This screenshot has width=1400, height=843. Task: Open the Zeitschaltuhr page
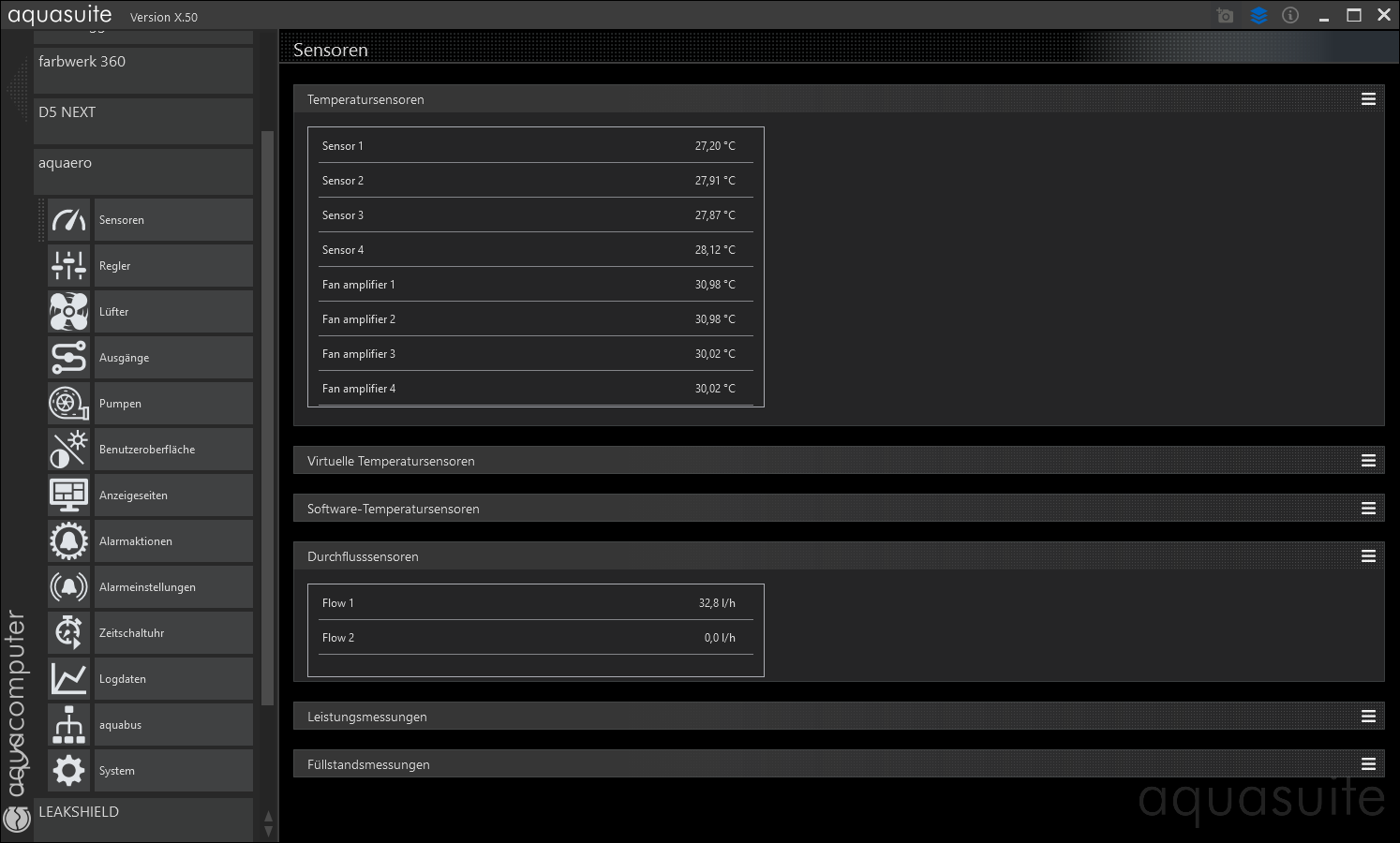pos(173,633)
